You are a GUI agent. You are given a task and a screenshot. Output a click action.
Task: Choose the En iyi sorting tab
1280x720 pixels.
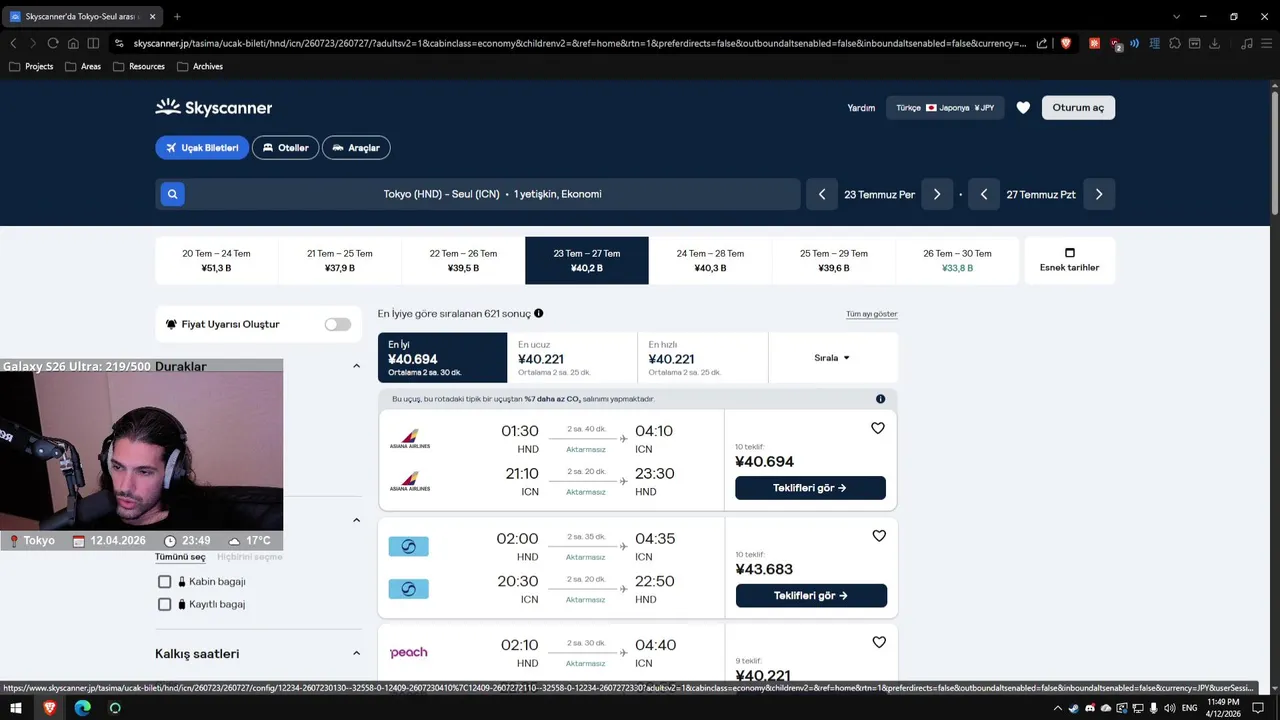(442, 357)
